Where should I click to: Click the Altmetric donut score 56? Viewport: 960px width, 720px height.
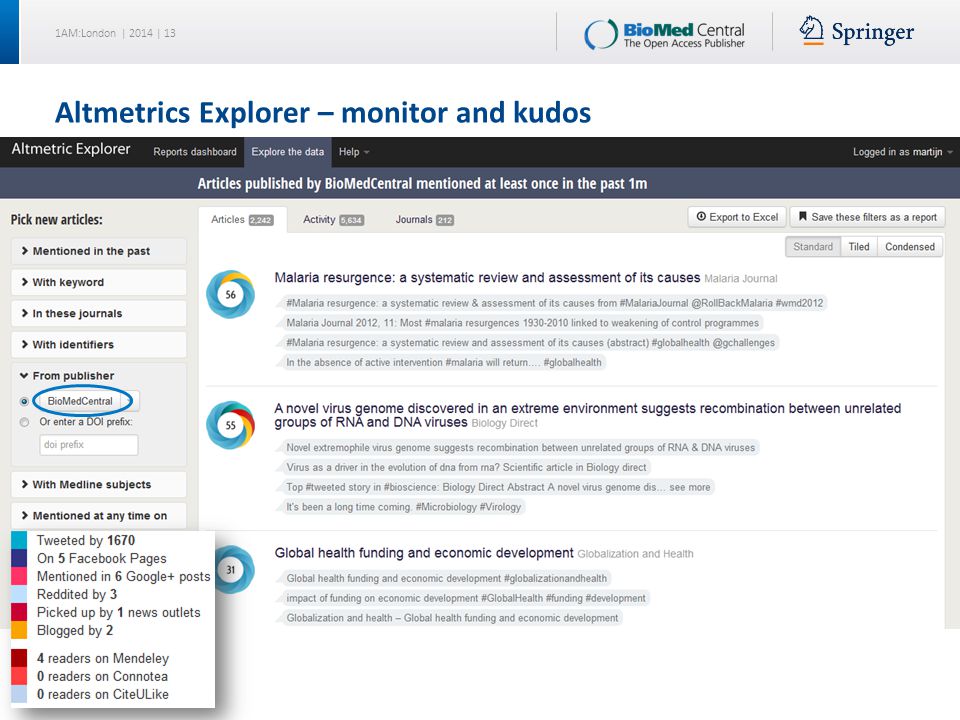click(230, 294)
